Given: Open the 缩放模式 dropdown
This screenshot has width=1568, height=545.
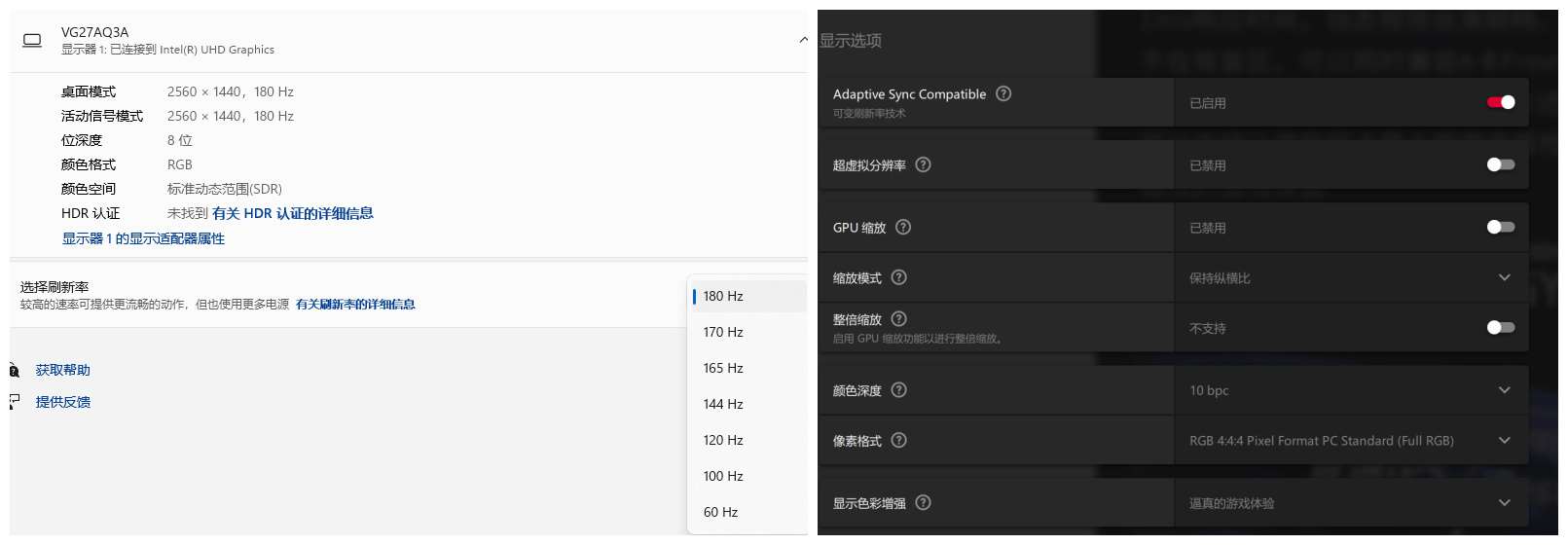Looking at the screenshot, I should 1504,277.
